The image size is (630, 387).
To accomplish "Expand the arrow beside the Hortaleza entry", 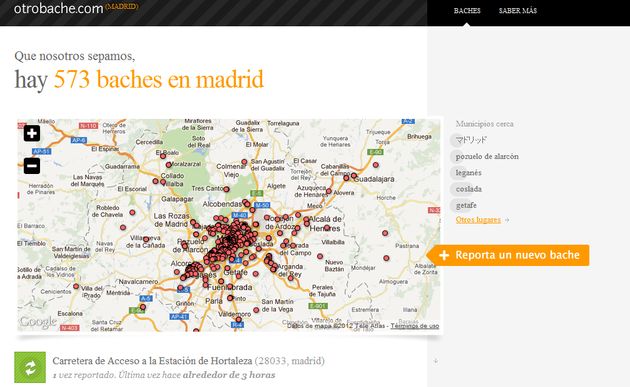I will point(436,361).
